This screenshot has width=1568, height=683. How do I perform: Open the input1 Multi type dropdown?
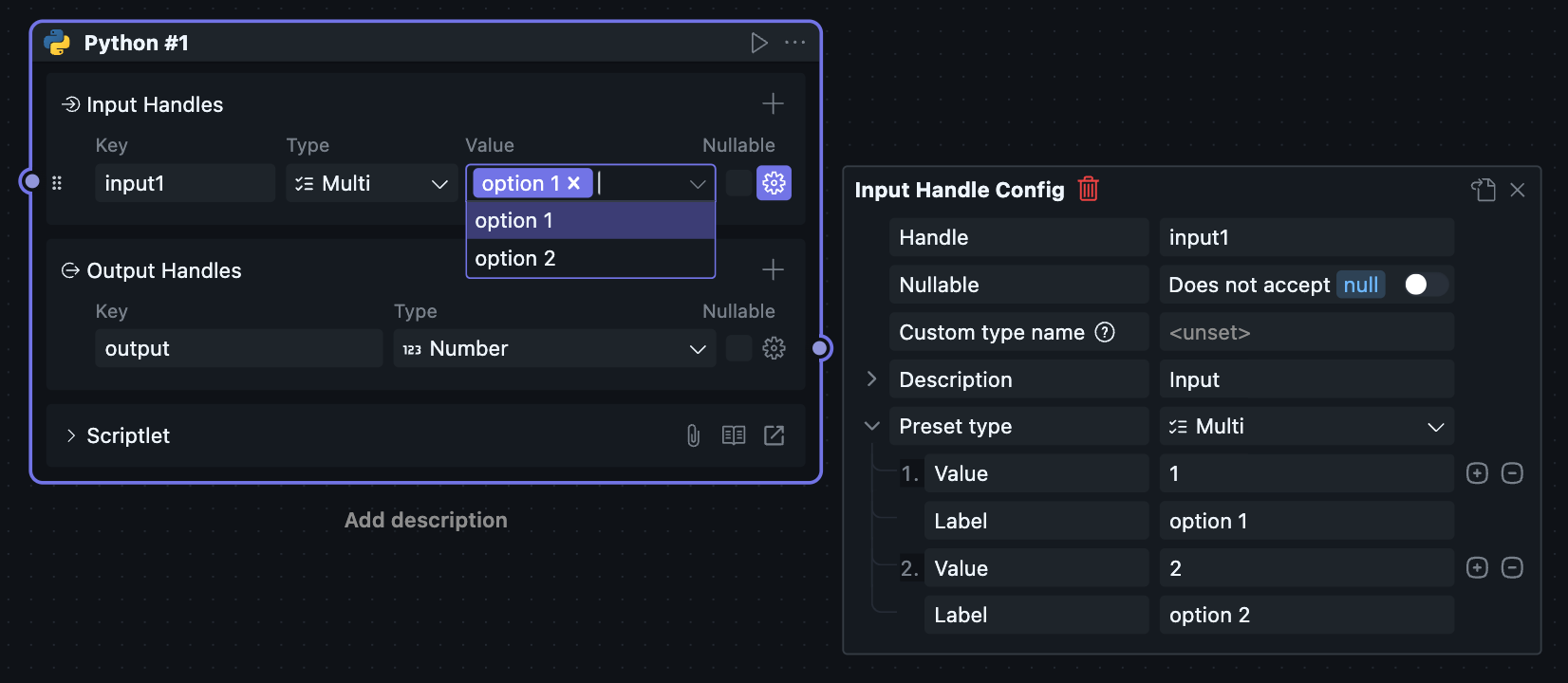click(371, 183)
